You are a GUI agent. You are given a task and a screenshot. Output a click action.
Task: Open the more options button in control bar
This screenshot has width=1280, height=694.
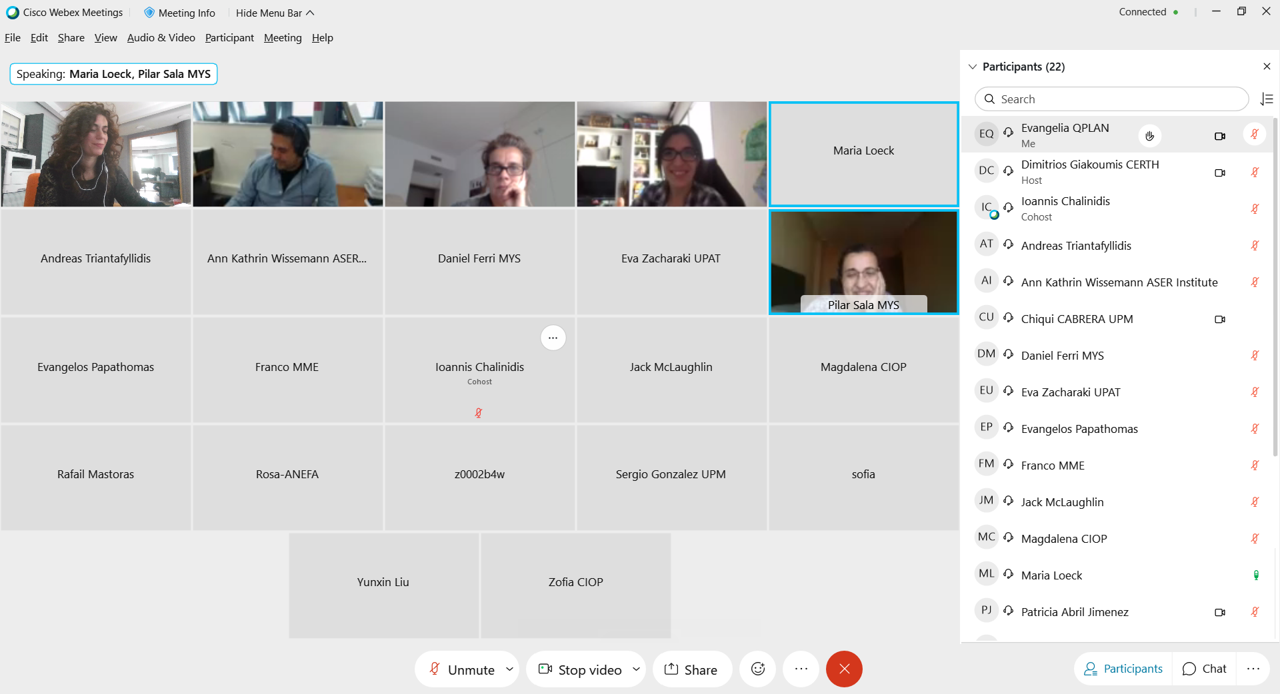point(801,669)
